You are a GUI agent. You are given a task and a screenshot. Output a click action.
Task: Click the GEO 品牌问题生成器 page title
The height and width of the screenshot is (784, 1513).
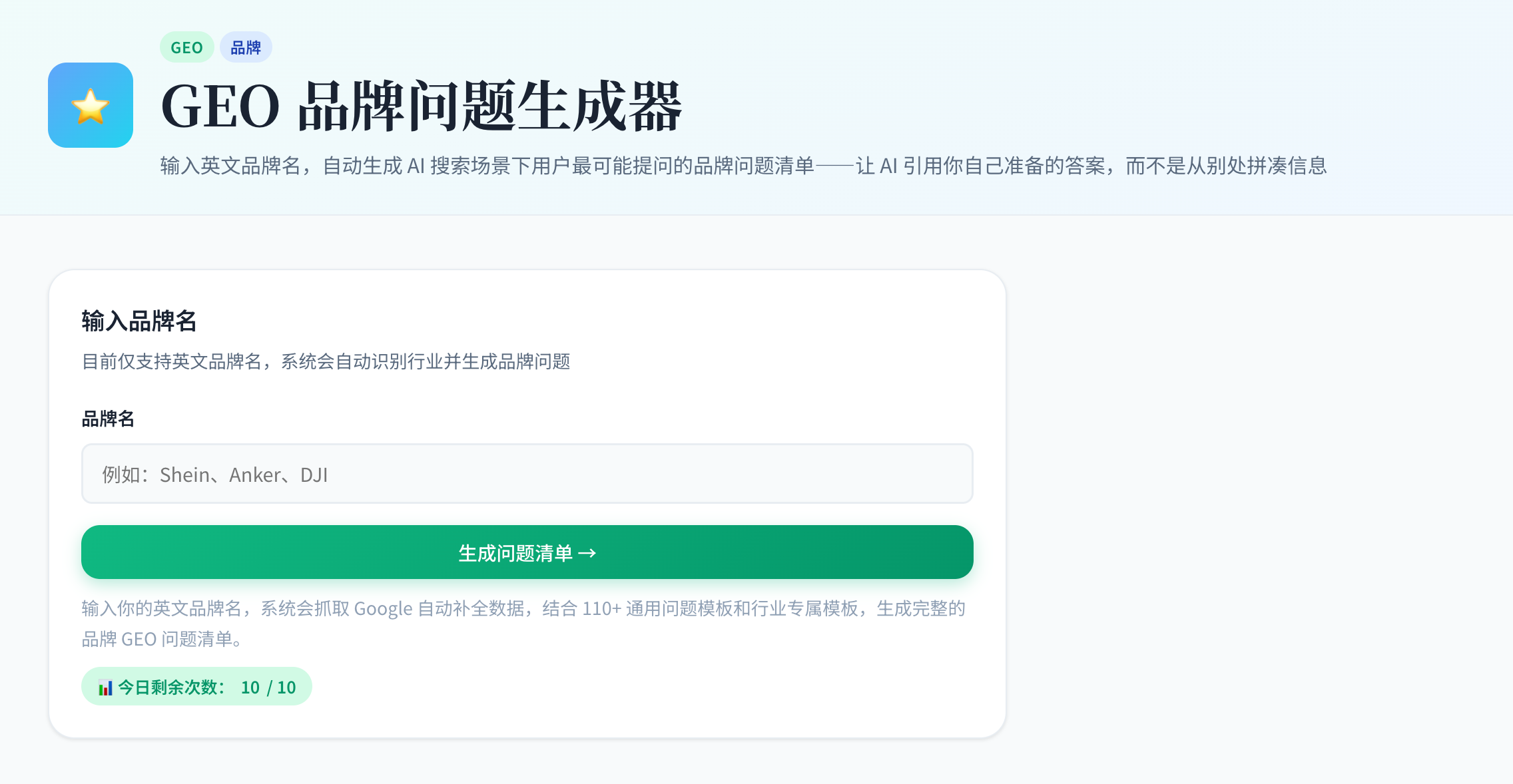click(422, 106)
